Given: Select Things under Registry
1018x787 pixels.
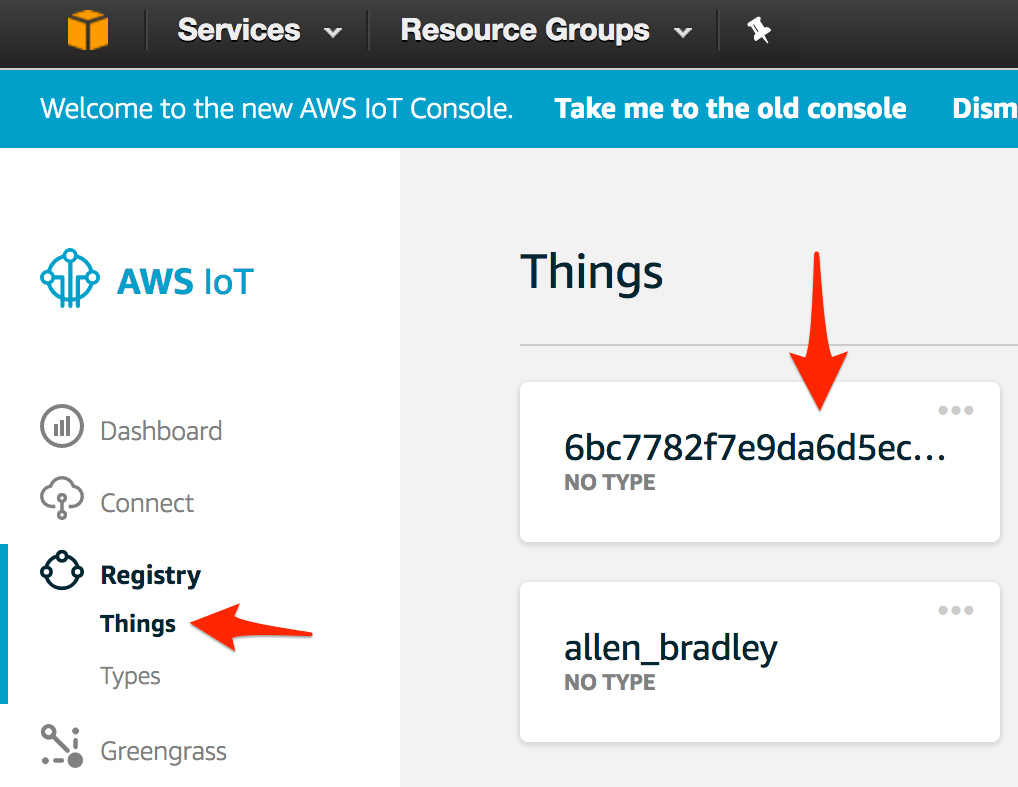Looking at the screenshot, I should pyautogui.click(x=138, y=624).
